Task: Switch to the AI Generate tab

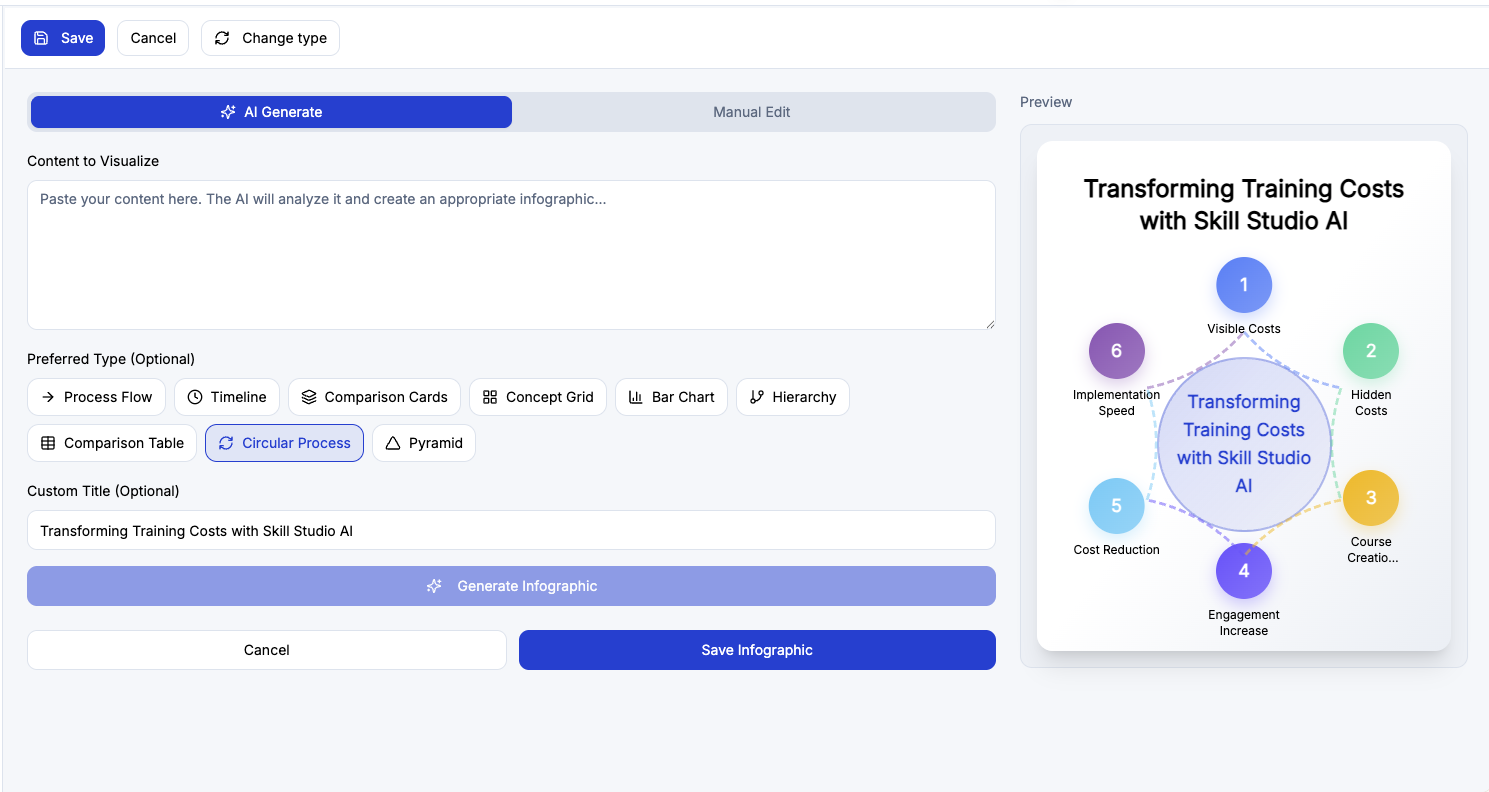Action: pyautogui.click(x=271, y=112)
